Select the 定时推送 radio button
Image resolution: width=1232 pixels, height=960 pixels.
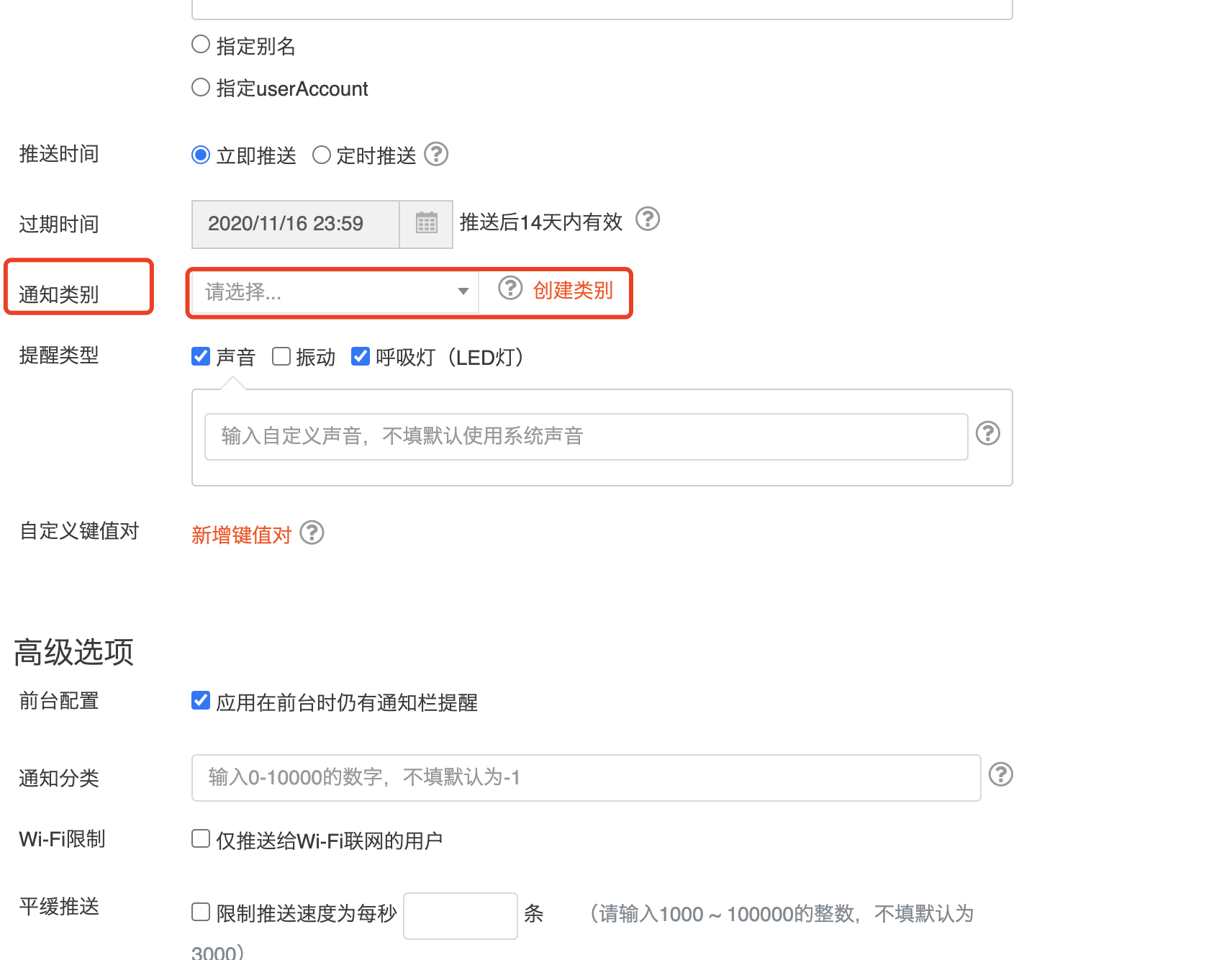(322, 154)
